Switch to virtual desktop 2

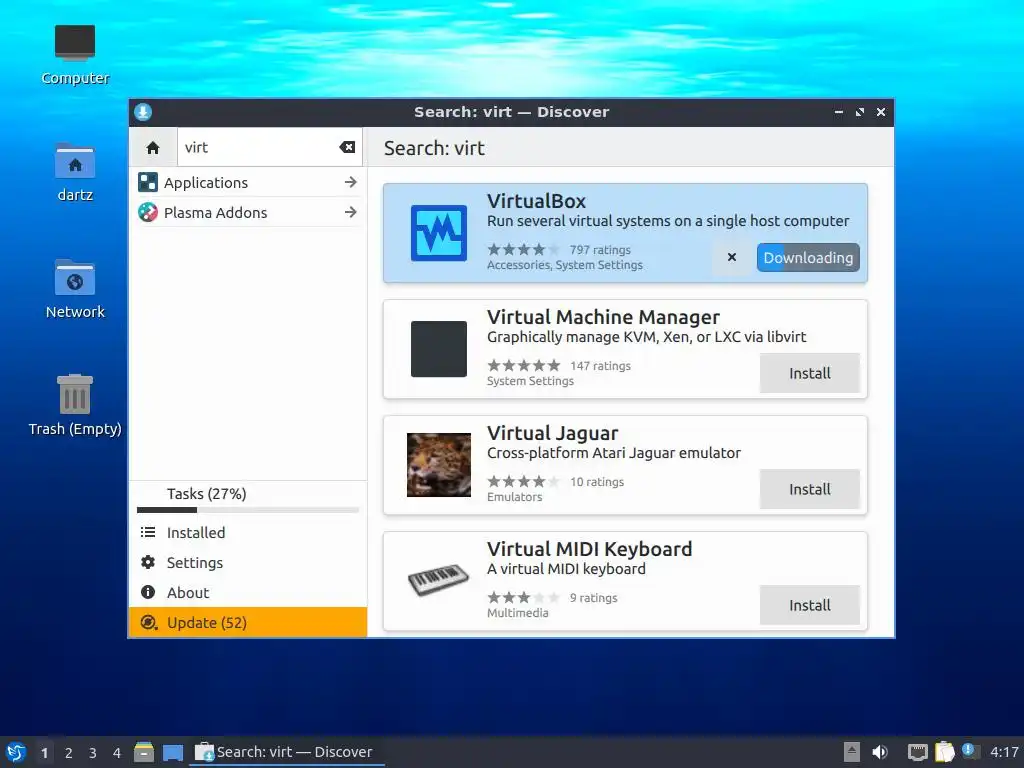(x=69, y=753)
